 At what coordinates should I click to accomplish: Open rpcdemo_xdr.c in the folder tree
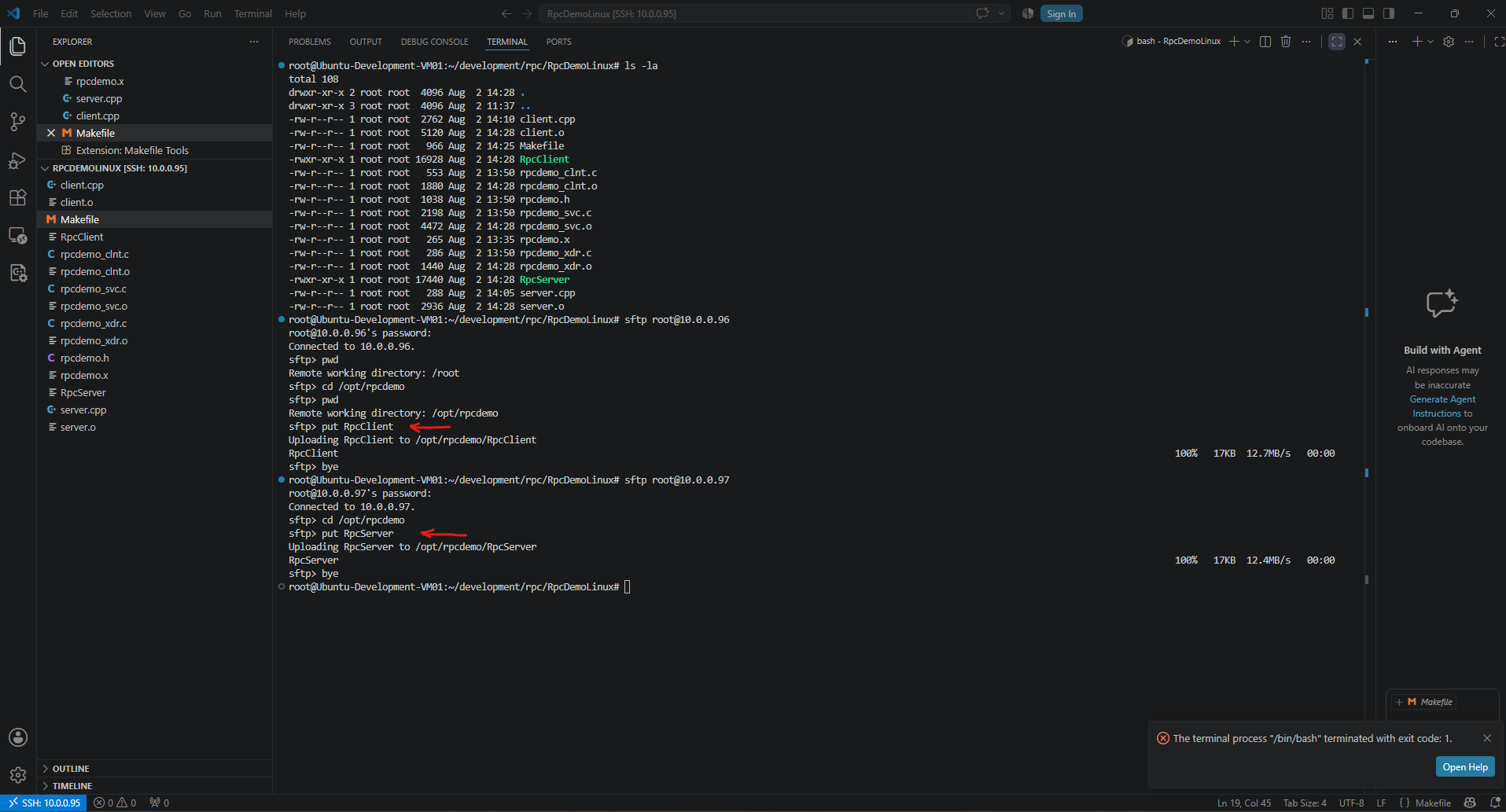(154, 323)
